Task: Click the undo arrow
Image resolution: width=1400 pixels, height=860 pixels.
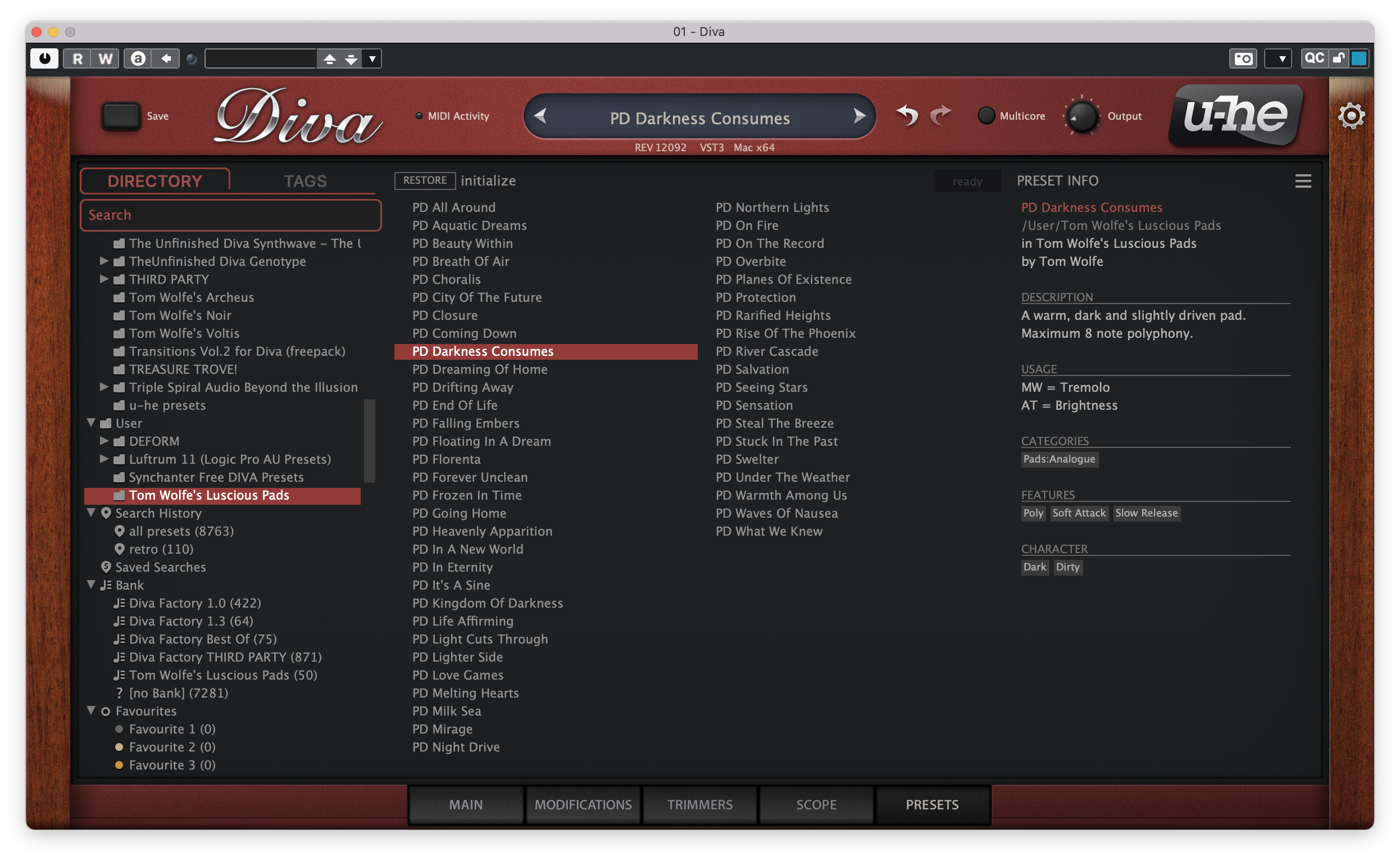Action: 907,115
